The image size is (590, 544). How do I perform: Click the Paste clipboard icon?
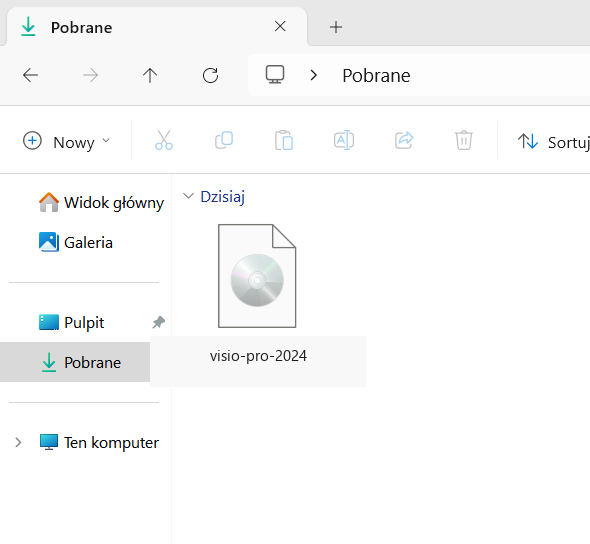[284, 140]
